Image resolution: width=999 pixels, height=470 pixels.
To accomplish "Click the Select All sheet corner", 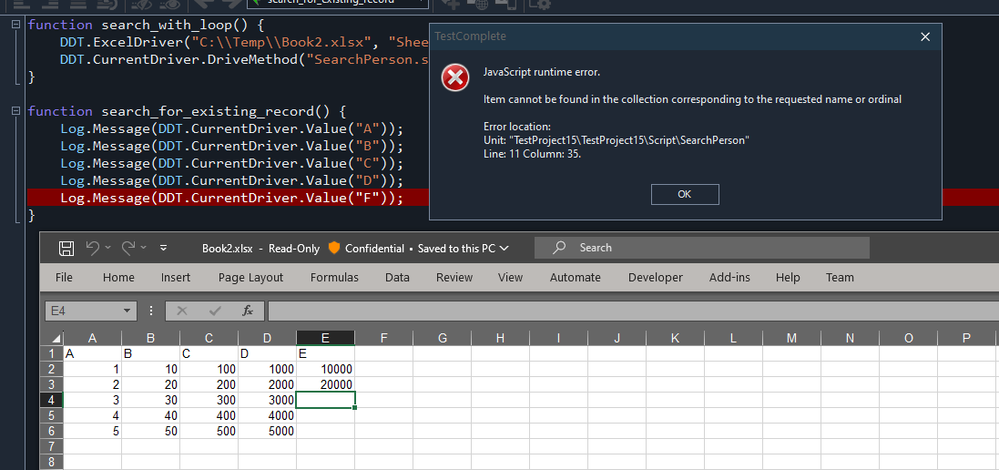I will (x=54, y=339).
